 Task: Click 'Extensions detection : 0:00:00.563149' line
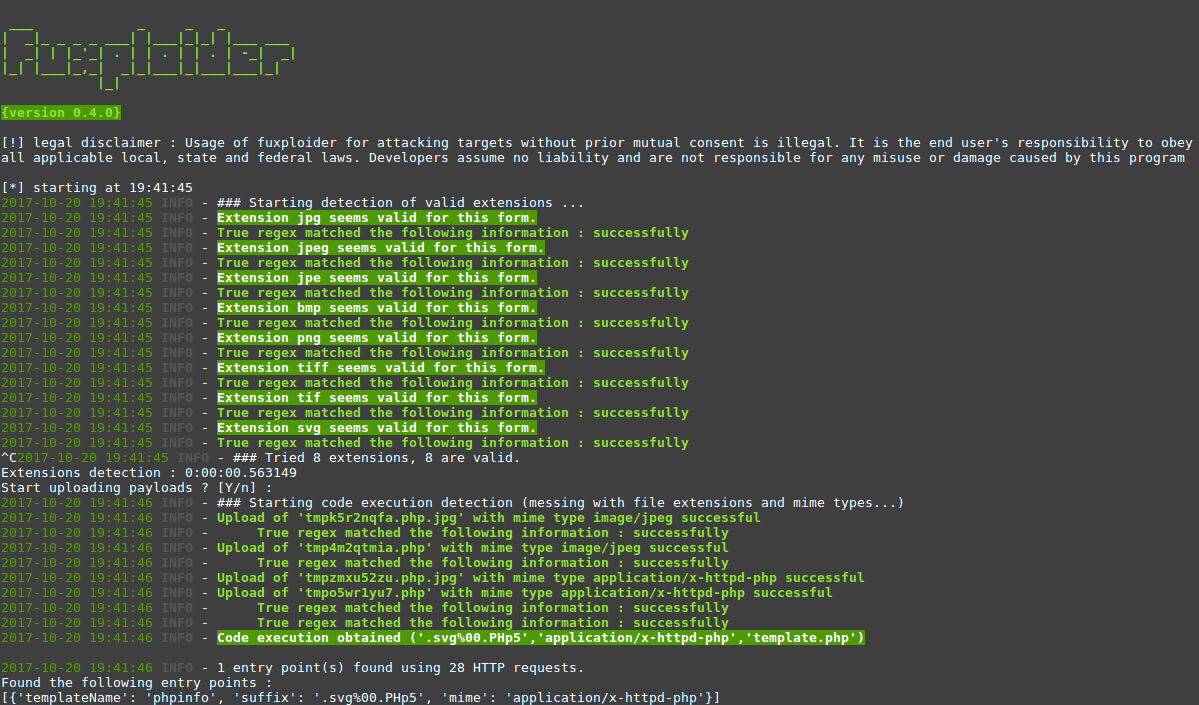click(149, 473)
